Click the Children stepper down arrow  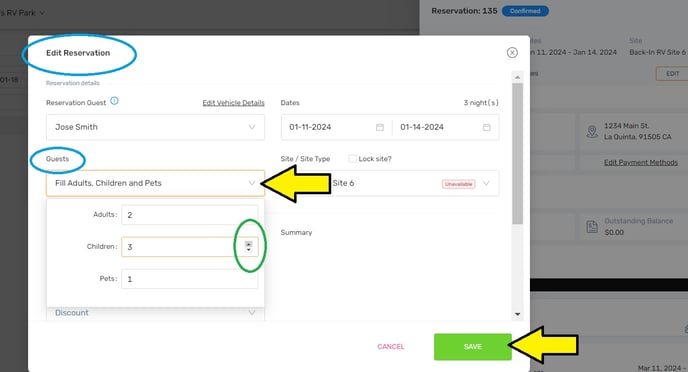coord(248,250)
